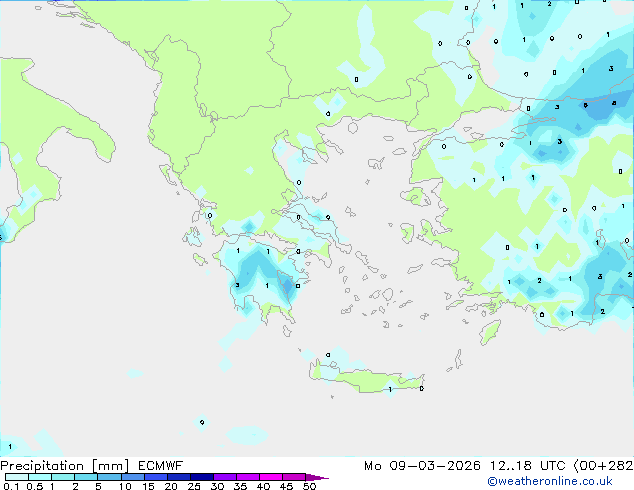Click the 20–25 mm legend color box

click(x=179, y=477)
